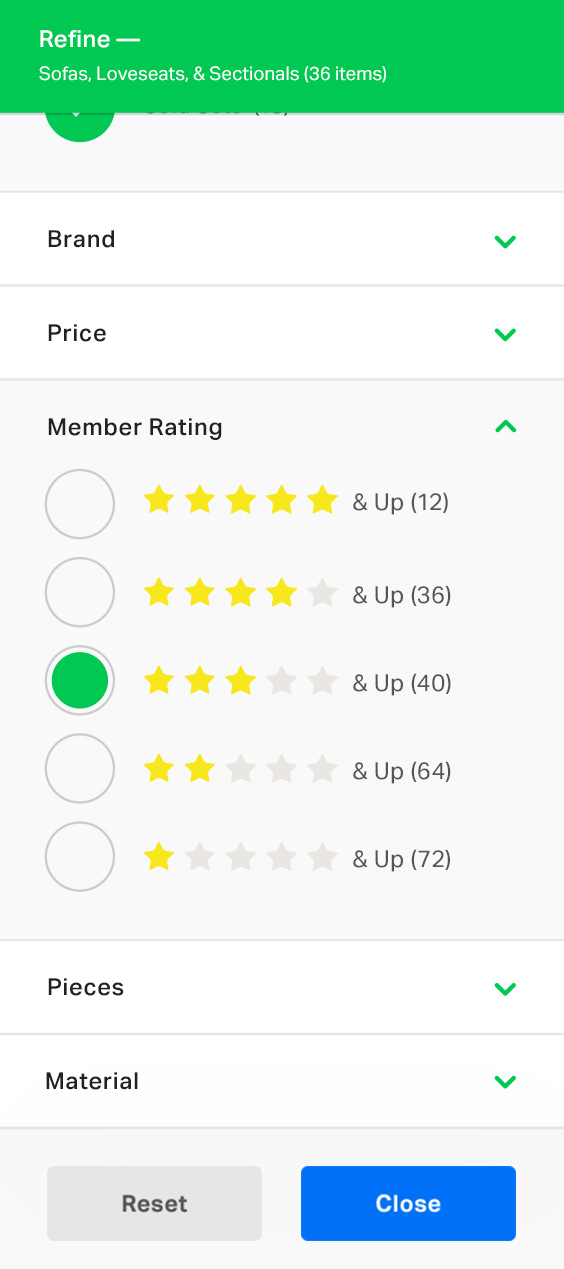This screenshot has height=1269, width=564.
Task: Click the Member Rating section heading
Action: [135, 428]
